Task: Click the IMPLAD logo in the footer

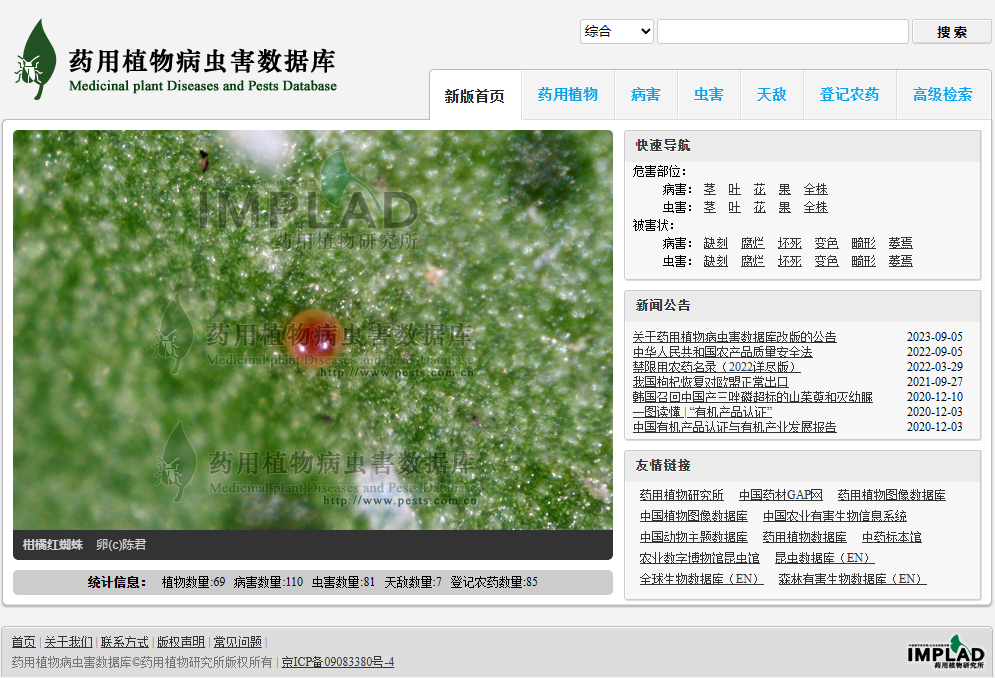Action: 946,651
